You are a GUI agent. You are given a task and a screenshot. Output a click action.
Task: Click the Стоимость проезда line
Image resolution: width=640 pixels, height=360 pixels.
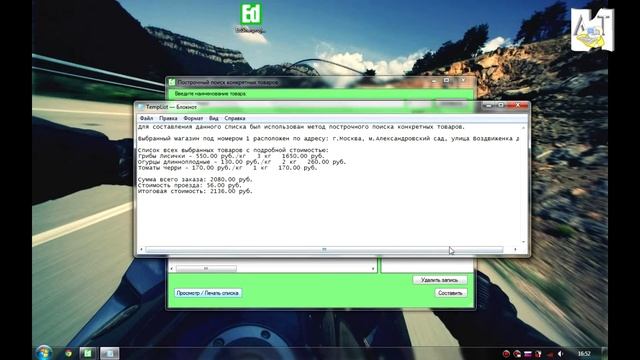(x=189, y=185)
